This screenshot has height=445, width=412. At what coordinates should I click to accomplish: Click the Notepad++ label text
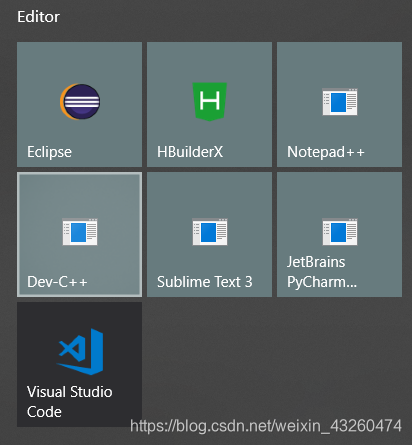point(326,152)
